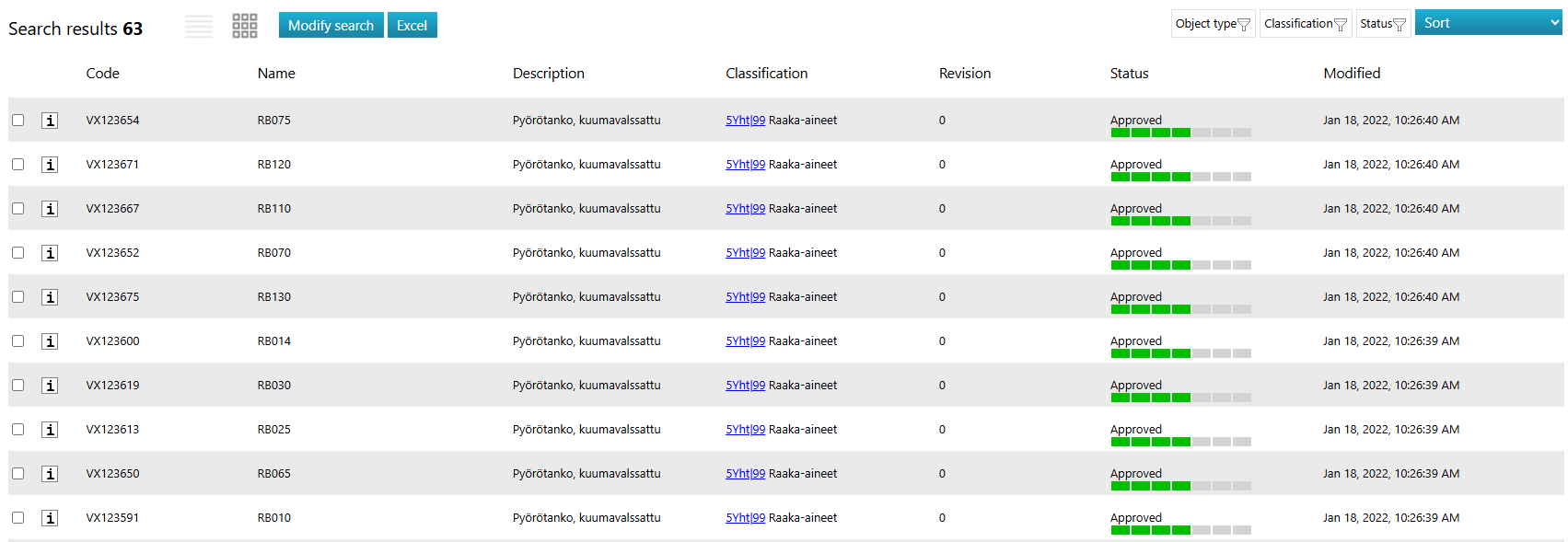Tick the checkbox for VX123675

(17, 297)
